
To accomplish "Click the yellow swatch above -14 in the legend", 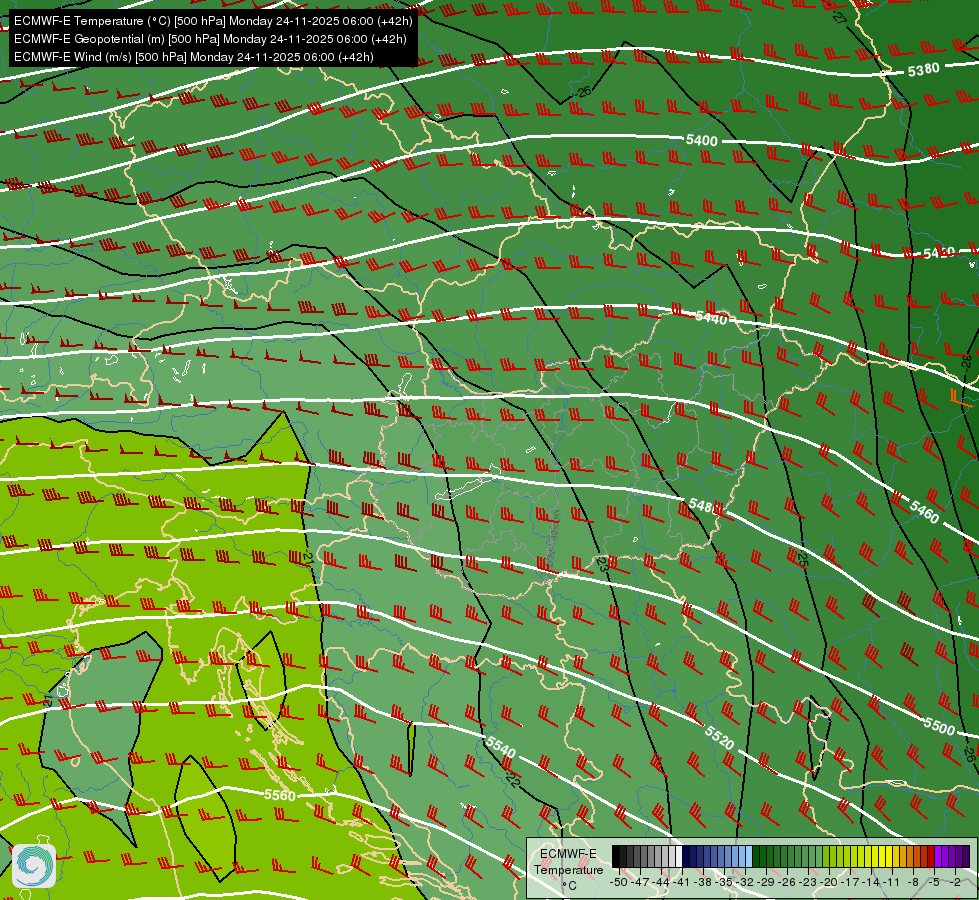I will click(x=875, y=856).
